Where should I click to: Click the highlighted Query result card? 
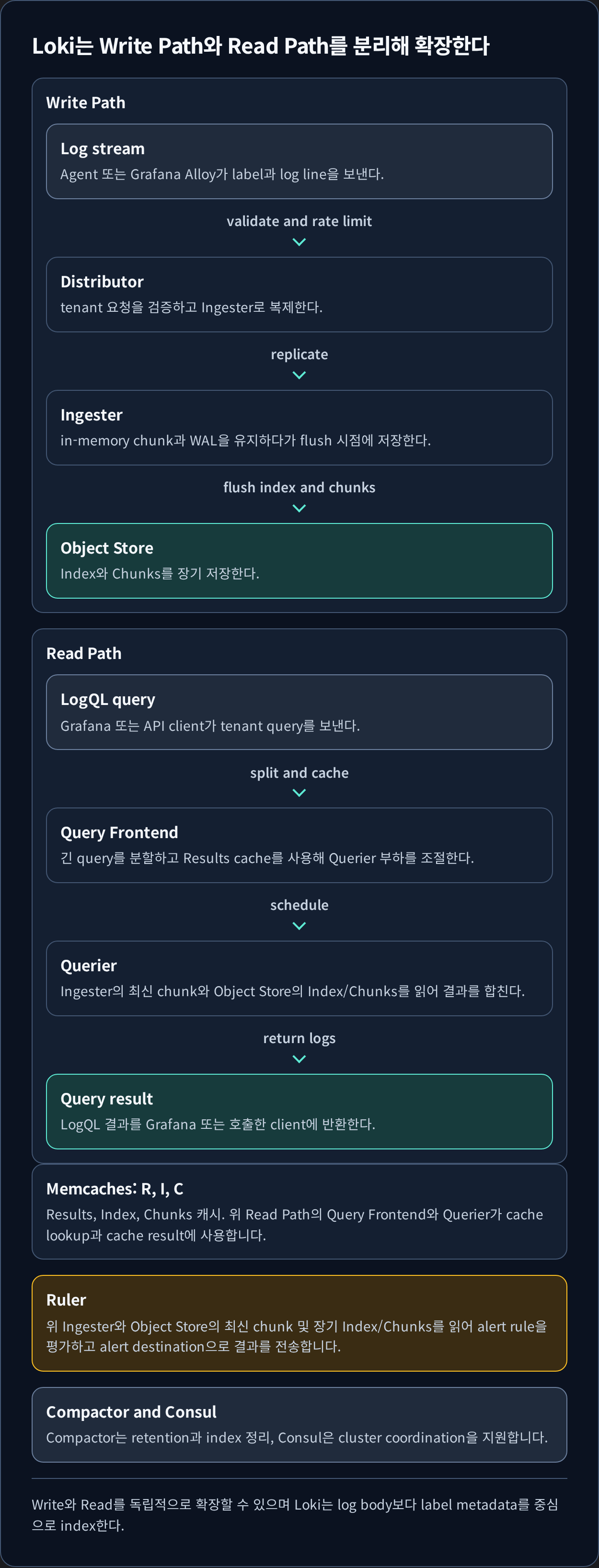(x=299, y=1112)
